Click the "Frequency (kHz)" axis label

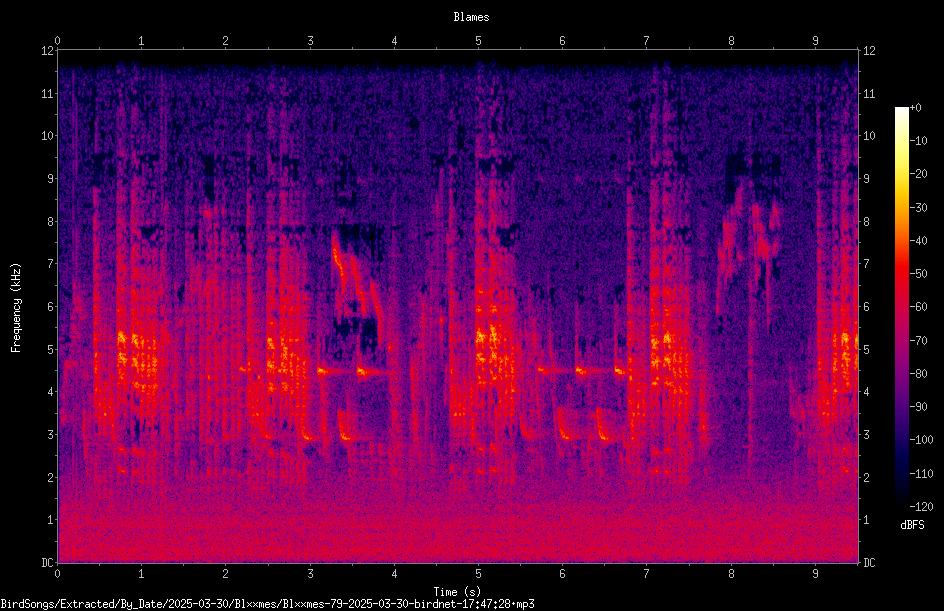click(16, 308)
